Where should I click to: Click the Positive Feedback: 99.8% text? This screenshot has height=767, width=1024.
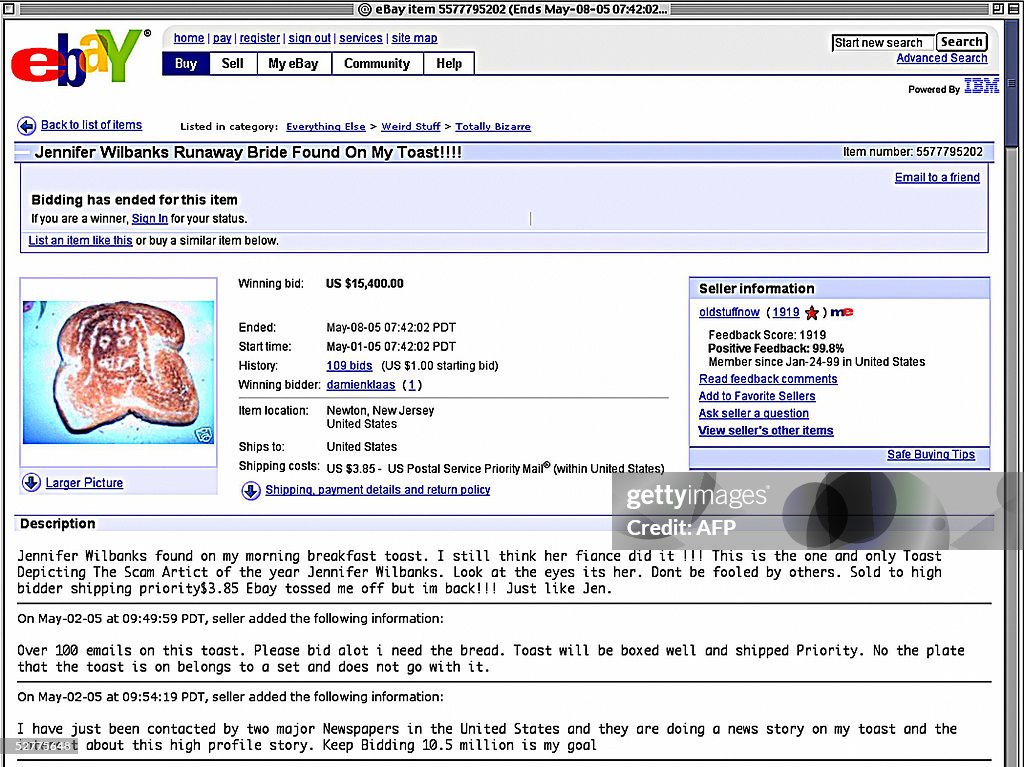coord(776,349)
